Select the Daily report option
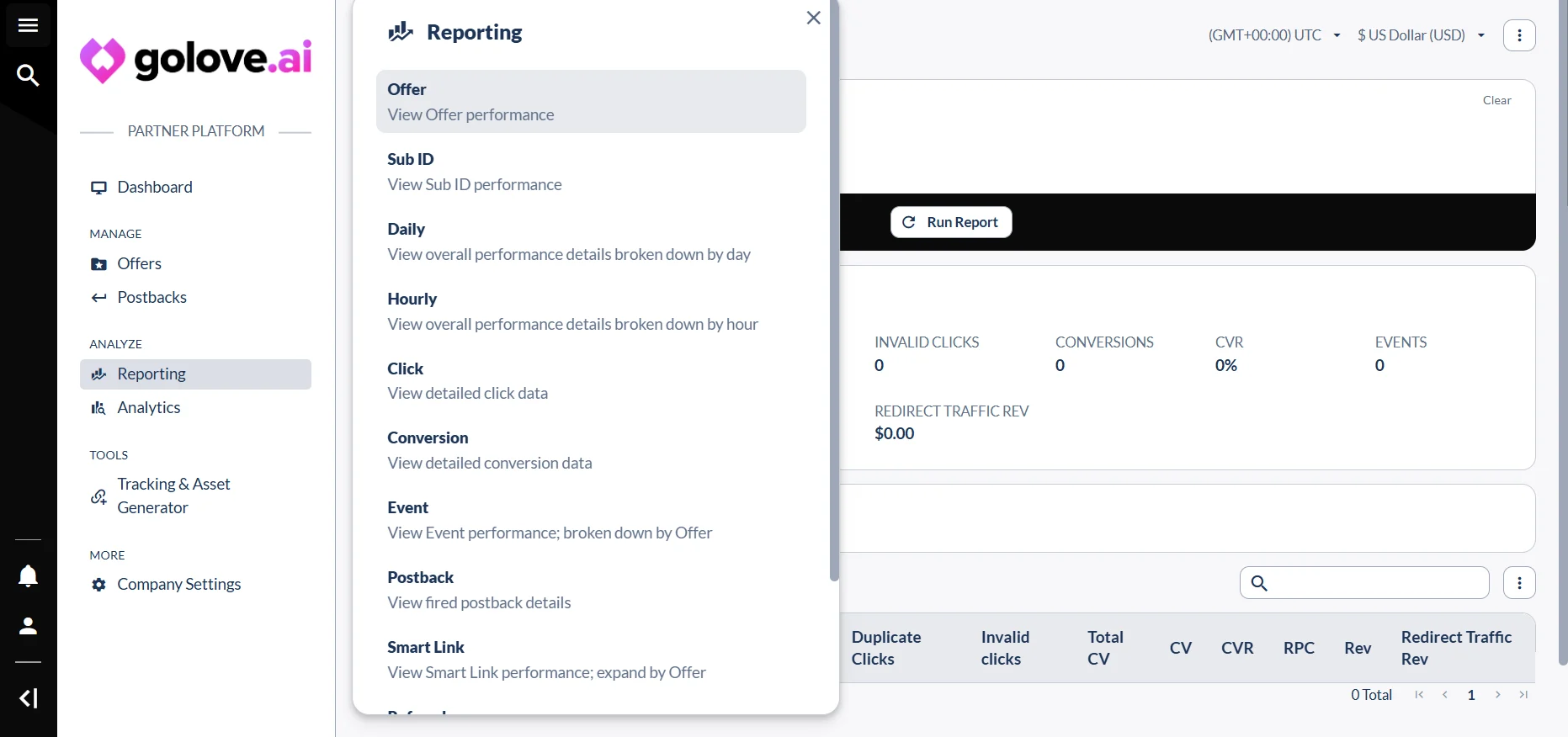1568x737 pixels. click(591, 241)
